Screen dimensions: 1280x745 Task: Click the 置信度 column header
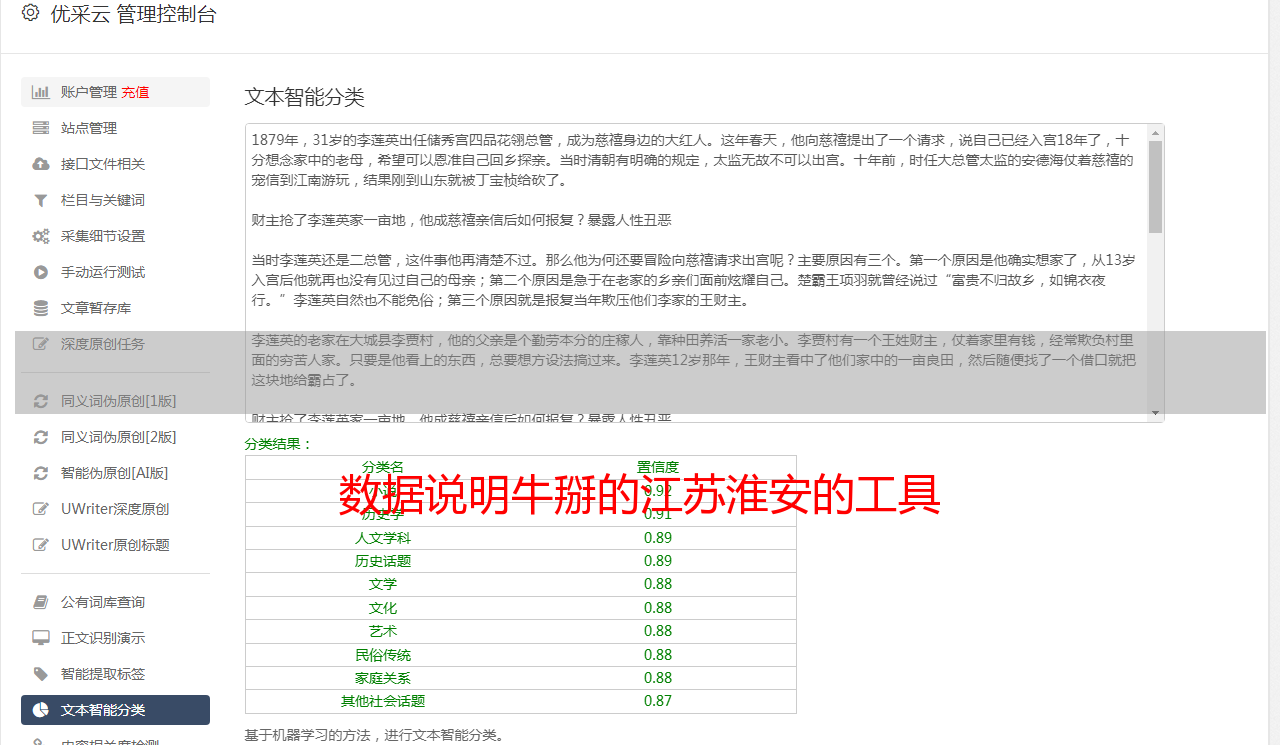tap(658, 467)
